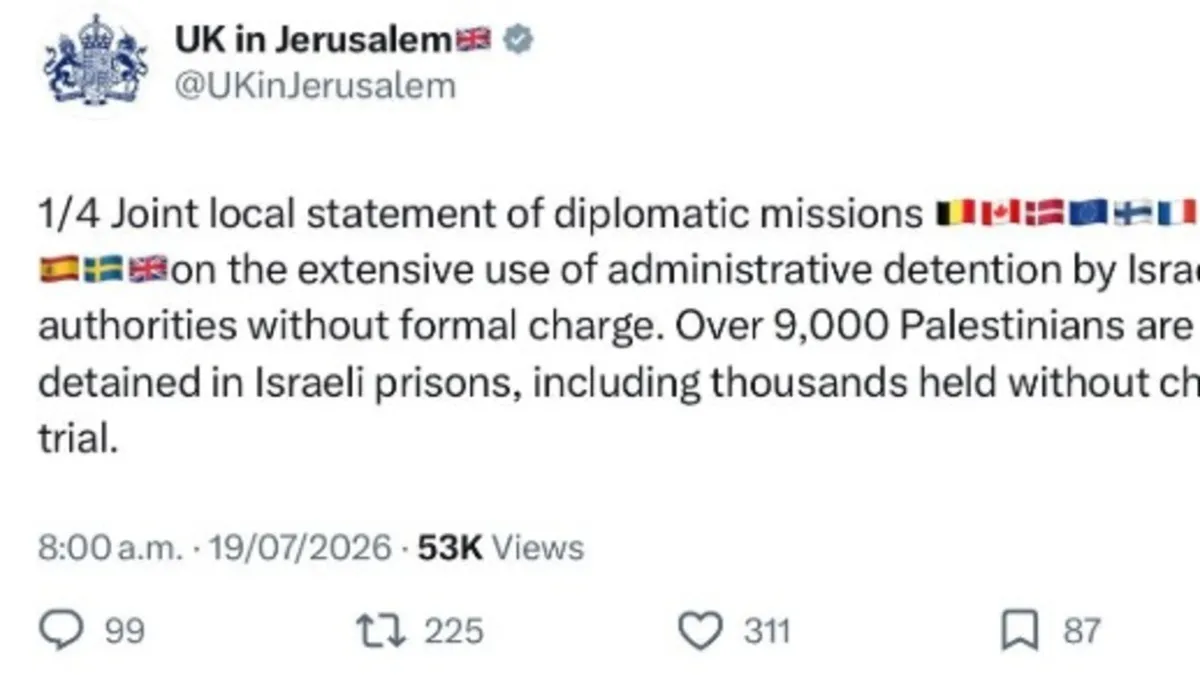This screenshot has height=675, width=1200.
Task: Click the Belgium flag emoji in the tweet
Action: pos(957,215)
